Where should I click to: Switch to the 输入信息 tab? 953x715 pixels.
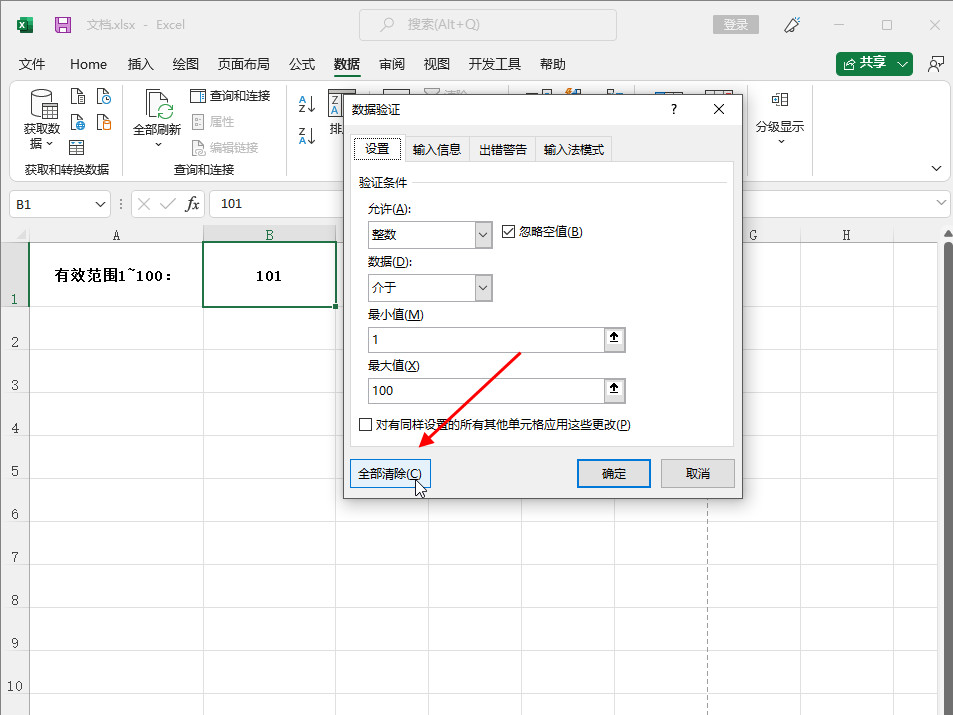coord(436,150)
